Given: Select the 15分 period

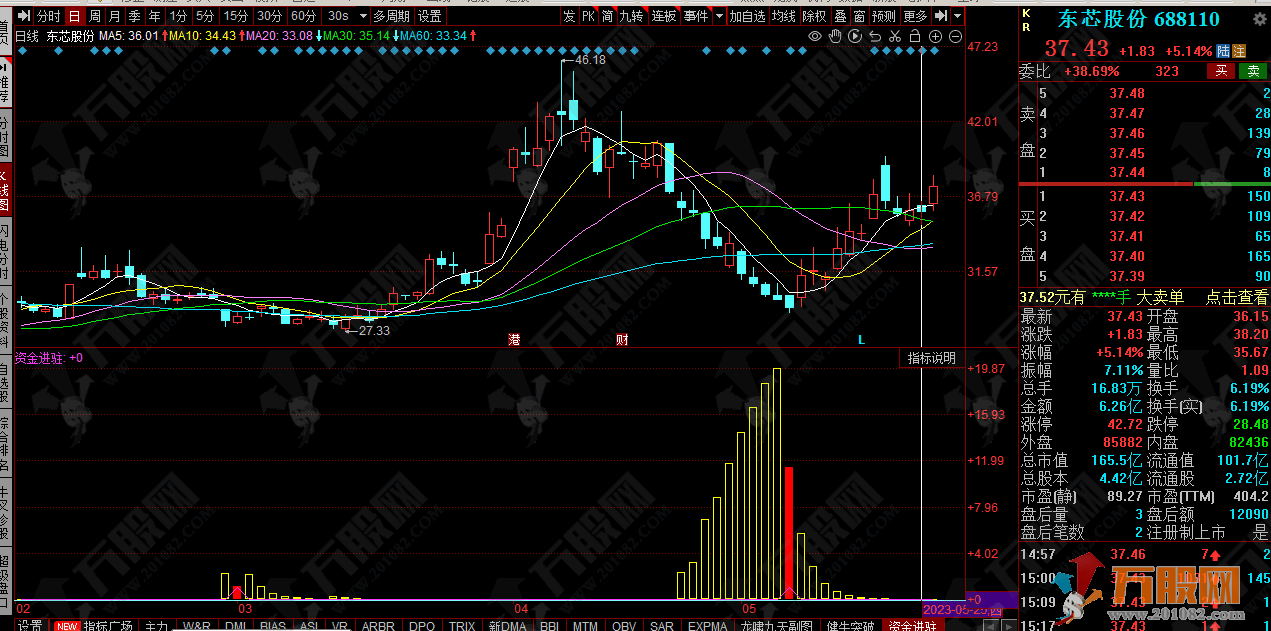Looking at the screenshot, I should pos(236,16).
